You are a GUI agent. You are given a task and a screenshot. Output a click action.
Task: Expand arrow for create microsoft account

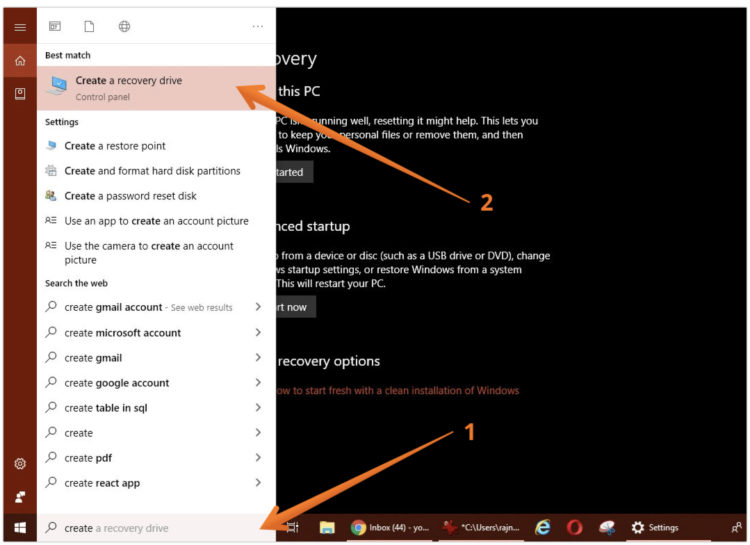(258, 332)
